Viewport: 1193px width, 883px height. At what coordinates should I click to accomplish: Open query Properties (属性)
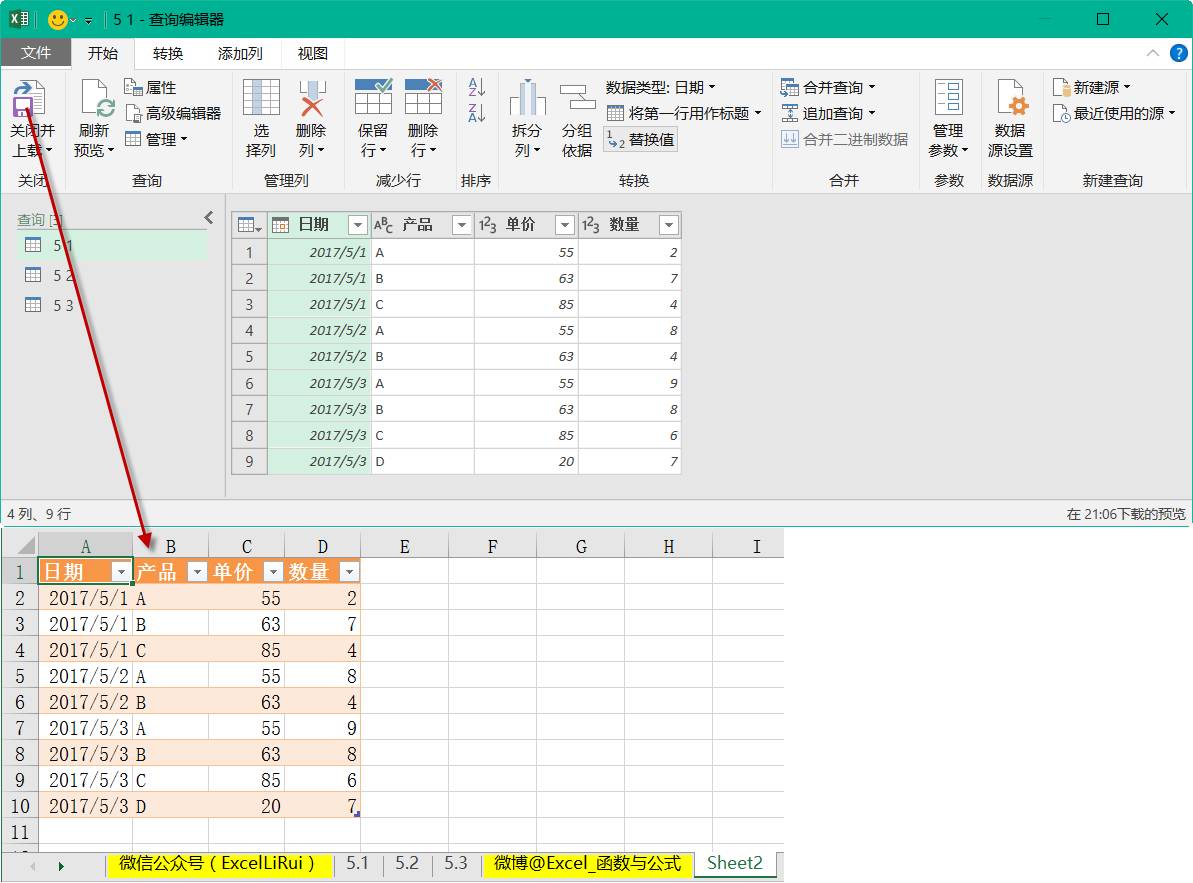click(151, 87)
